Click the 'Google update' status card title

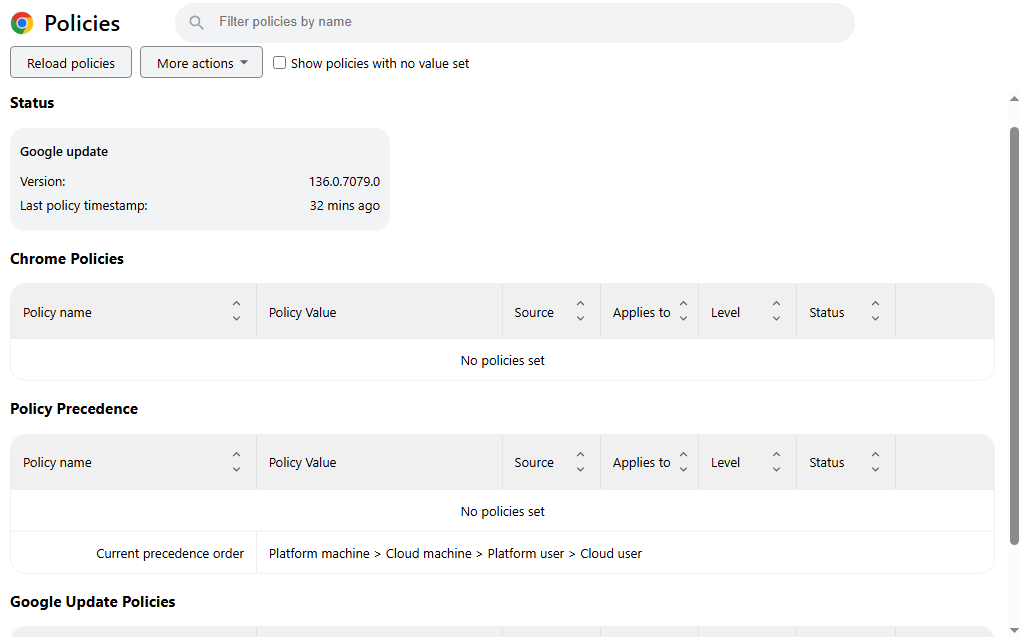64,152
